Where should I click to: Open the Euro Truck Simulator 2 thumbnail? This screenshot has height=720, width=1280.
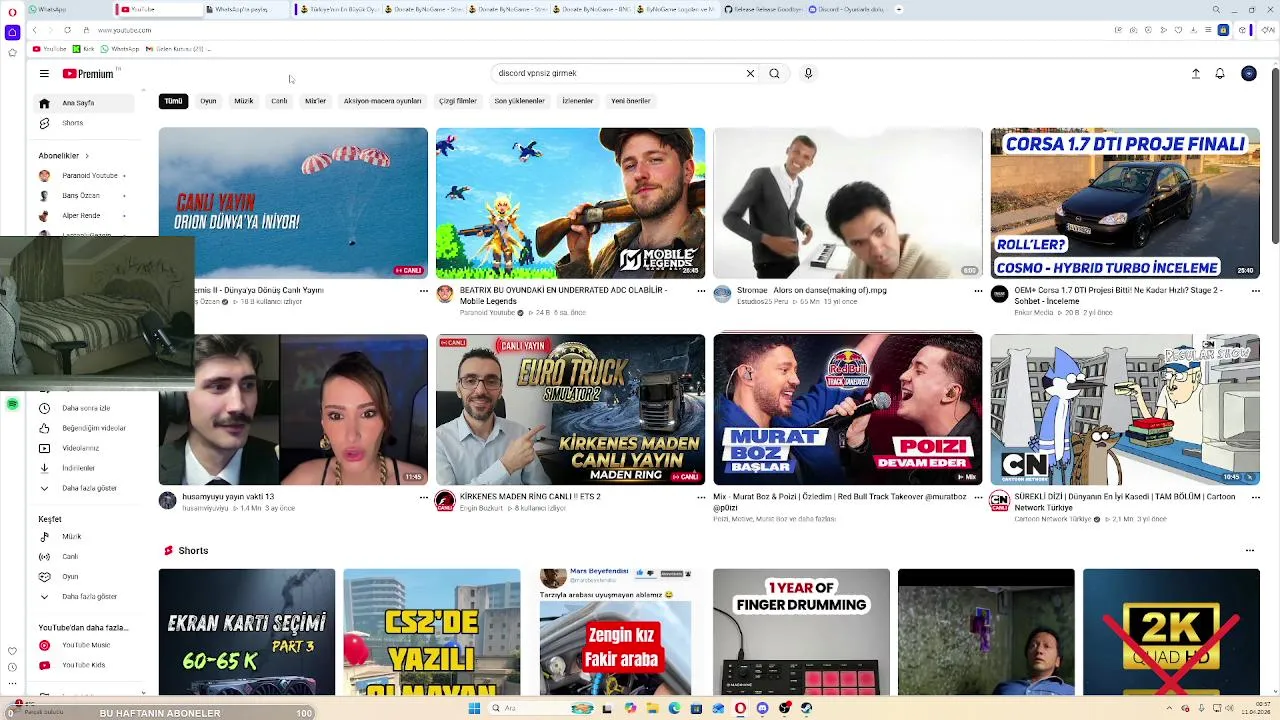(x=570, y=410)
